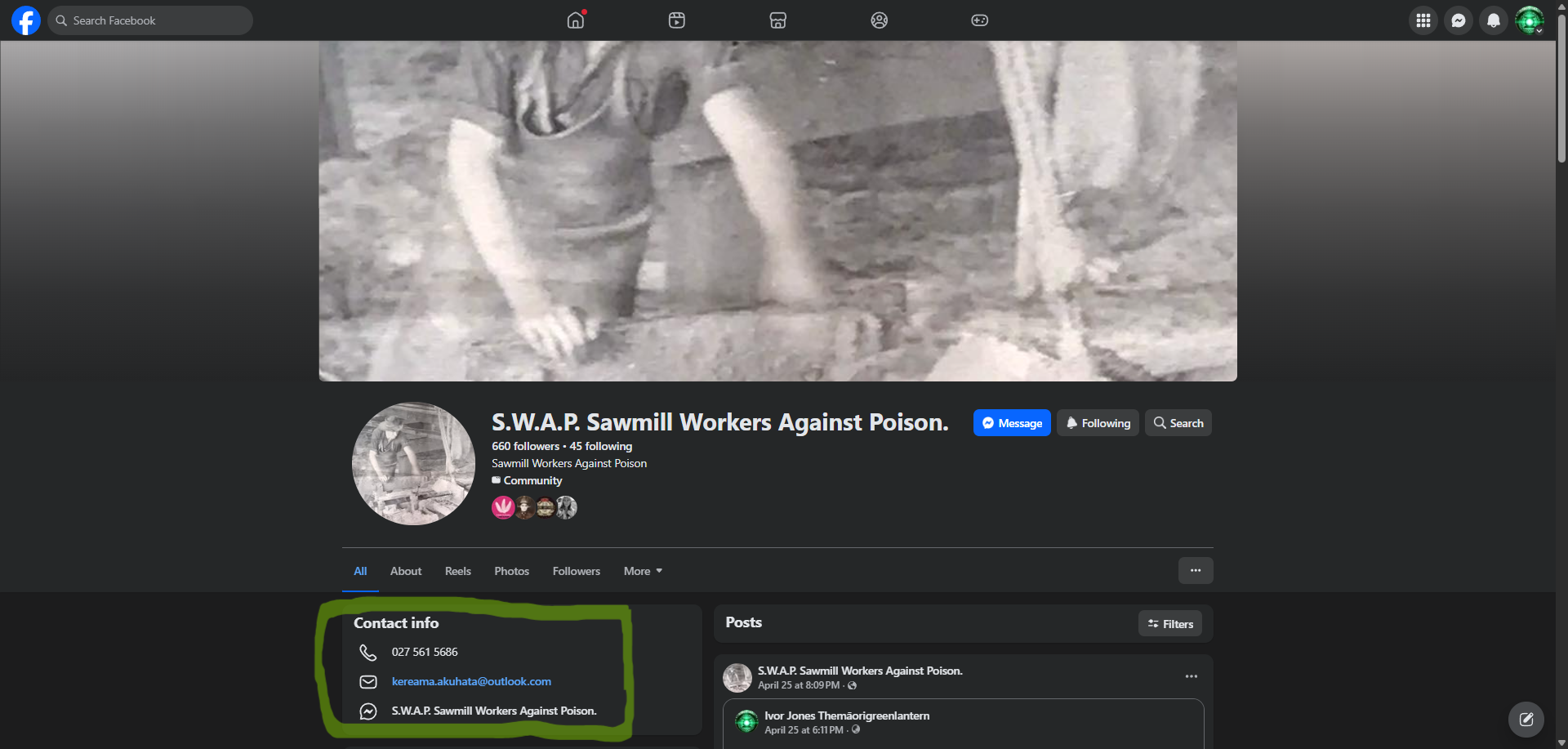The width and height of the screenshot is (1568, 749).
Task: Click the phone number 027 561 5686
Action: click(425, 652)
